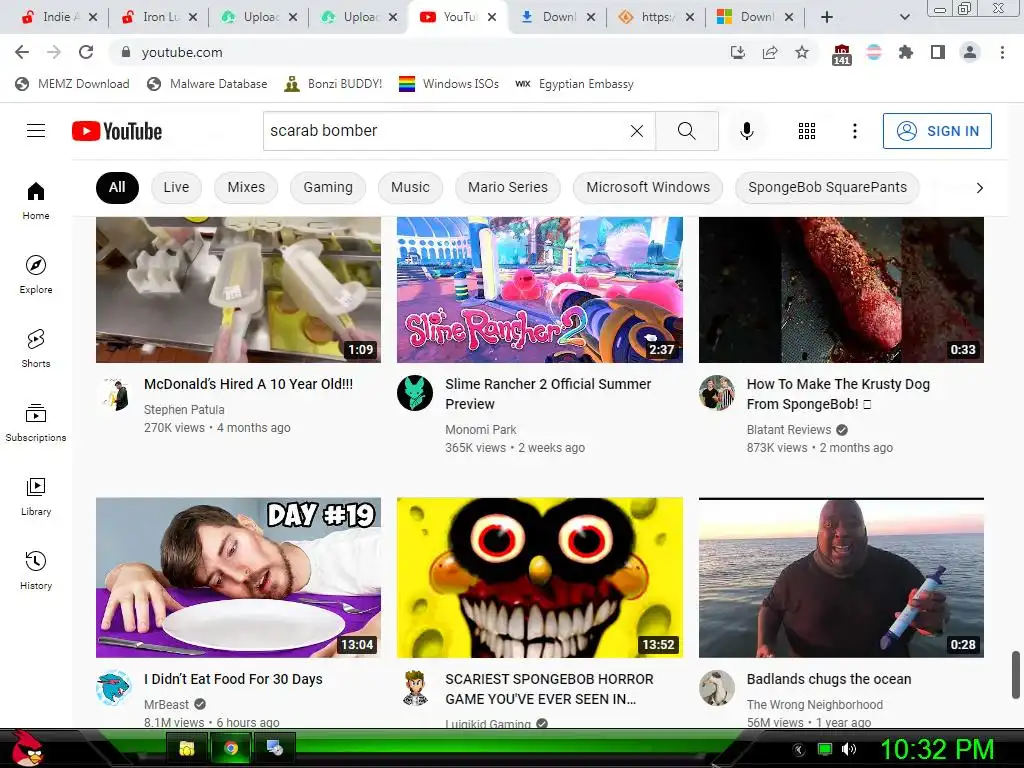Screen dimensions: 1024x768
Task: Open Slime Rancher 2 video thumbnail
Action: [539, 290]
